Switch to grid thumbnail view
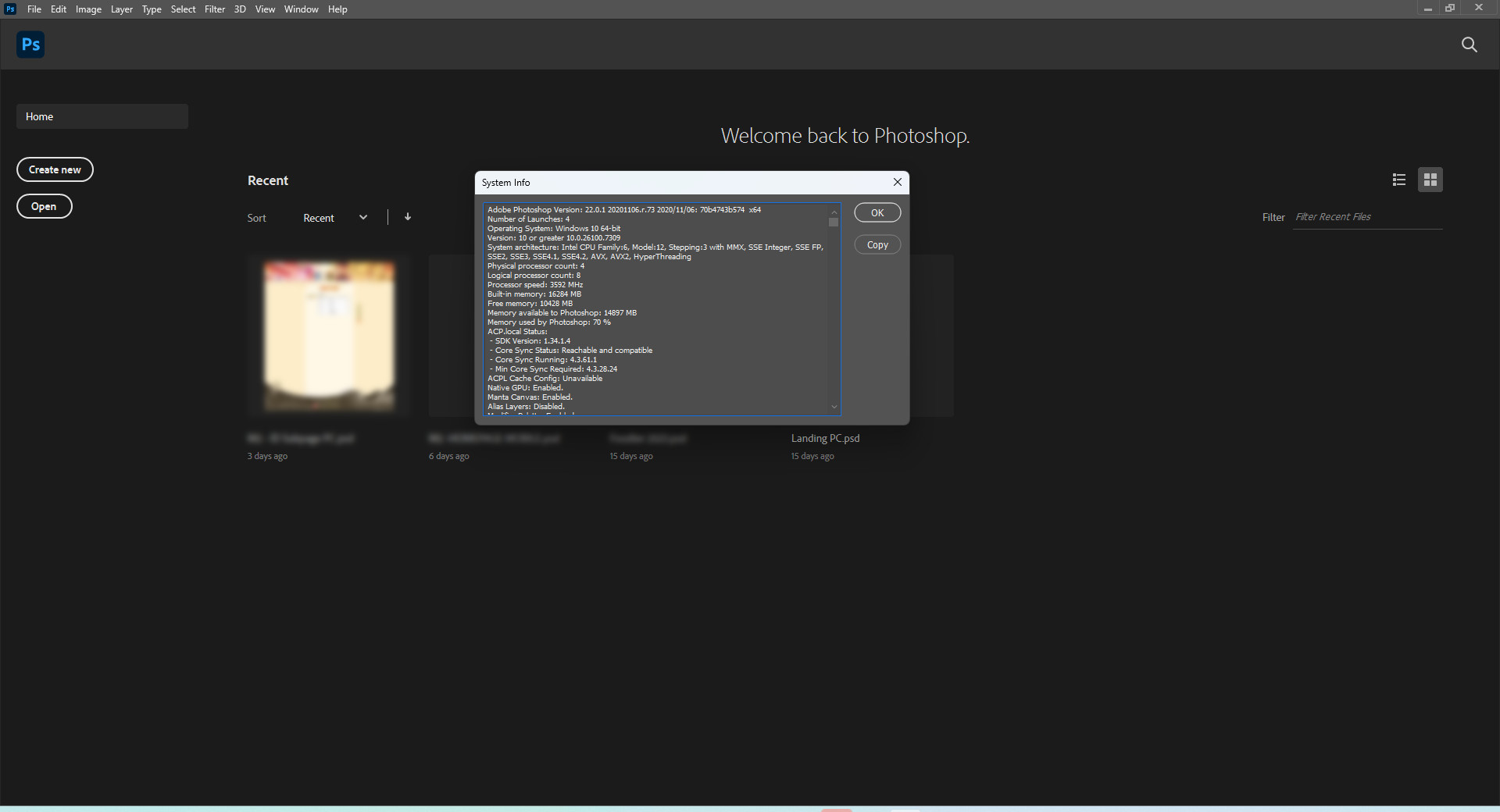Viewport: 1500px width, 812px height. pos(1430,180)
